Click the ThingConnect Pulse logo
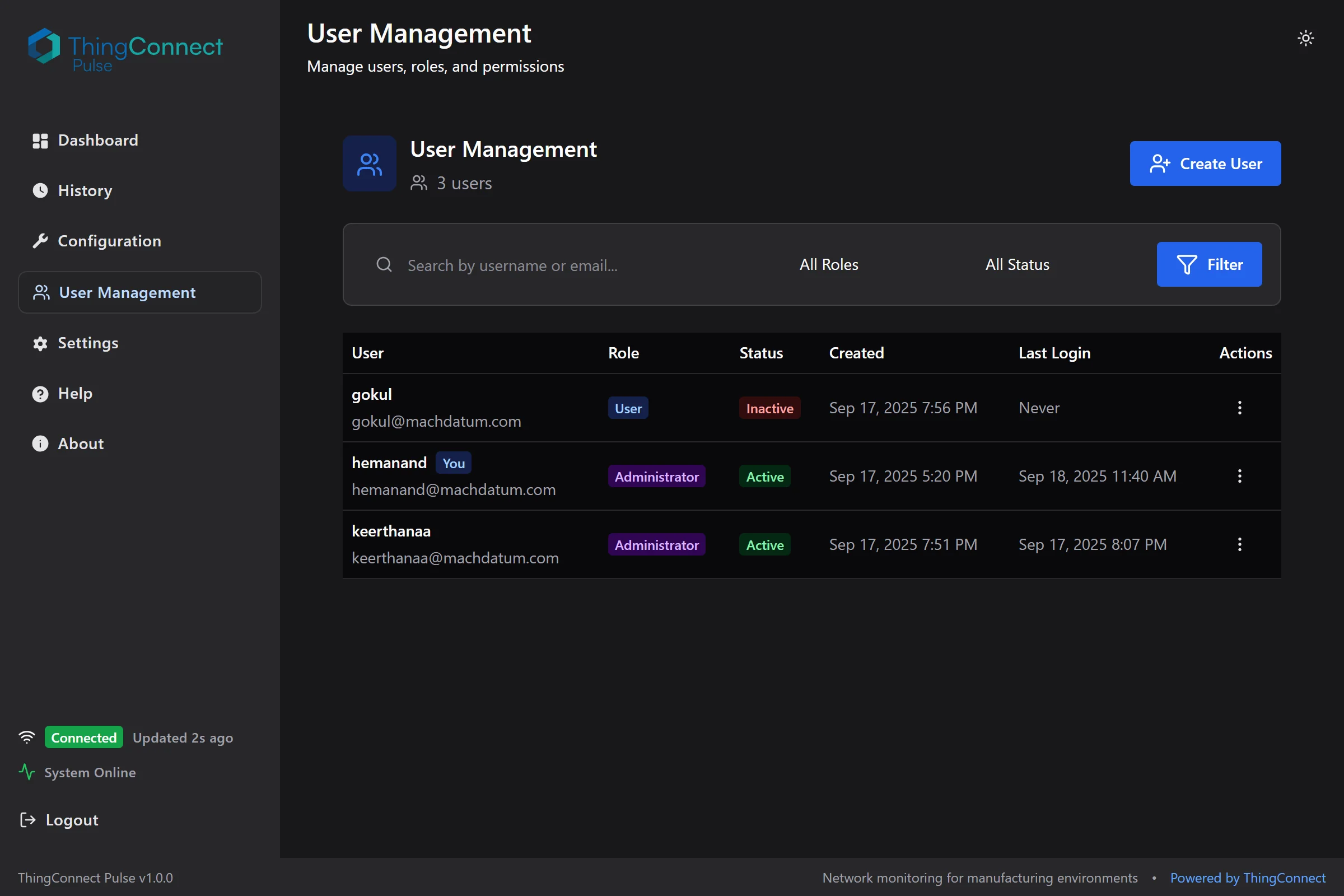Screen dimensions: 1344x896 click(124, 49)
